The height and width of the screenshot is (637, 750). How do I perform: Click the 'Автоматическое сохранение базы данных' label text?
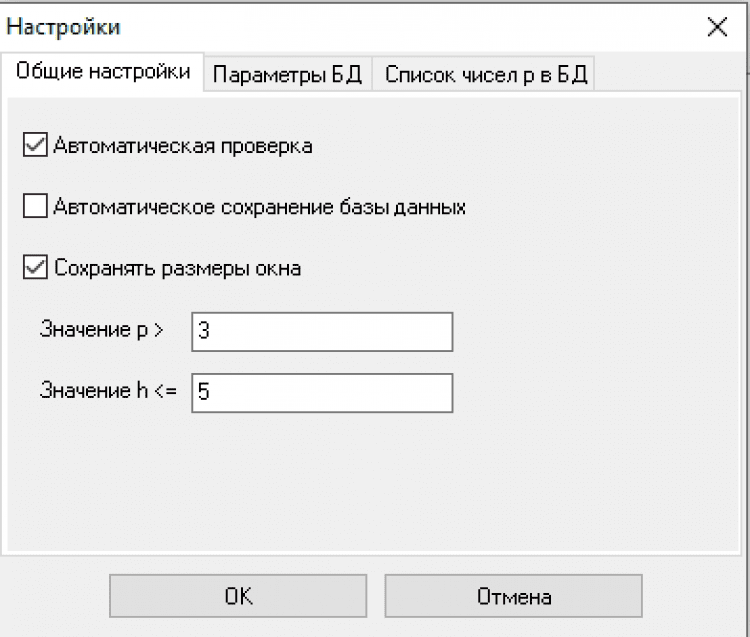click(x=260, y=208)
